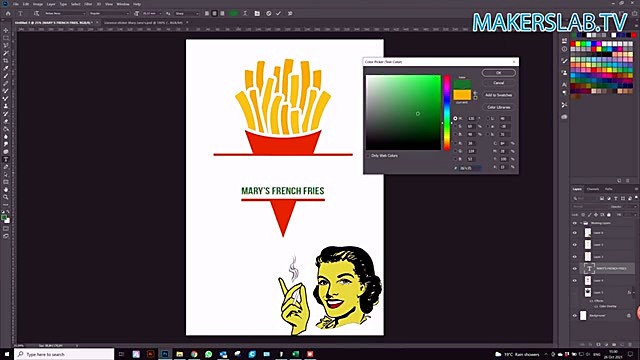Hide the MARY'S FRENCH FRIES text layer
640x360 pixels.
[x=575, y=269]
